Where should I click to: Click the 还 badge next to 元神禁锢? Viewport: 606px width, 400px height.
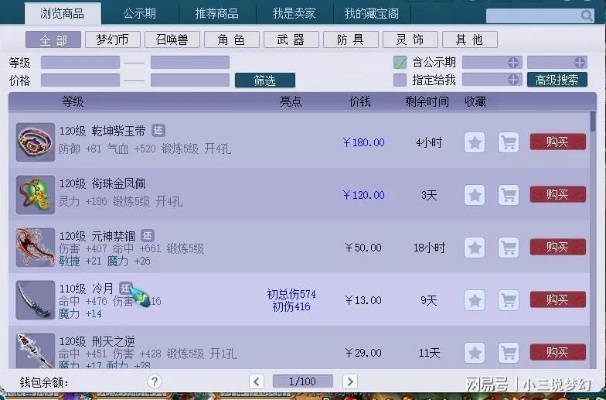coord(147,235)
